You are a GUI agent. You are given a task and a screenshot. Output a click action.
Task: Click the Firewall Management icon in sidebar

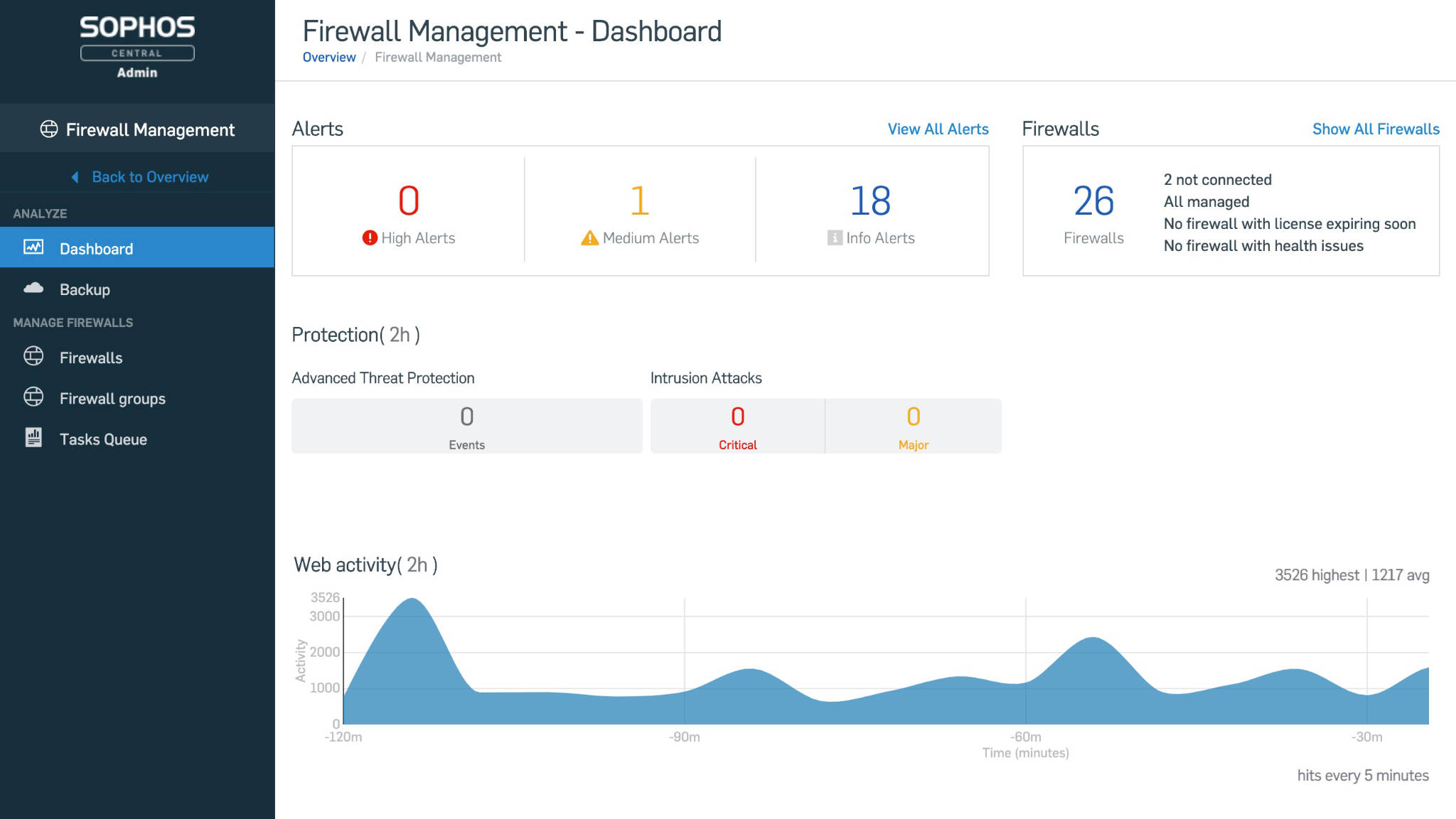(x=48, y=129)
